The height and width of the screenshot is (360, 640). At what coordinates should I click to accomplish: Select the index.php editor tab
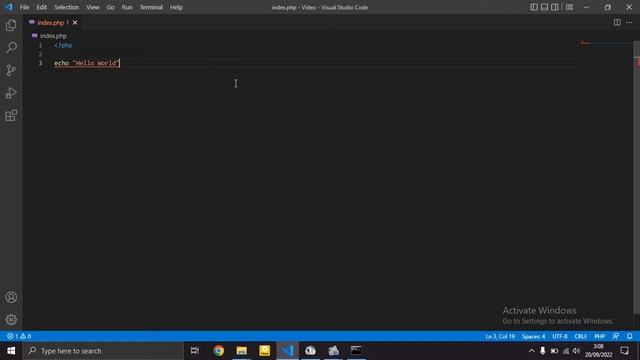(53, 22)
